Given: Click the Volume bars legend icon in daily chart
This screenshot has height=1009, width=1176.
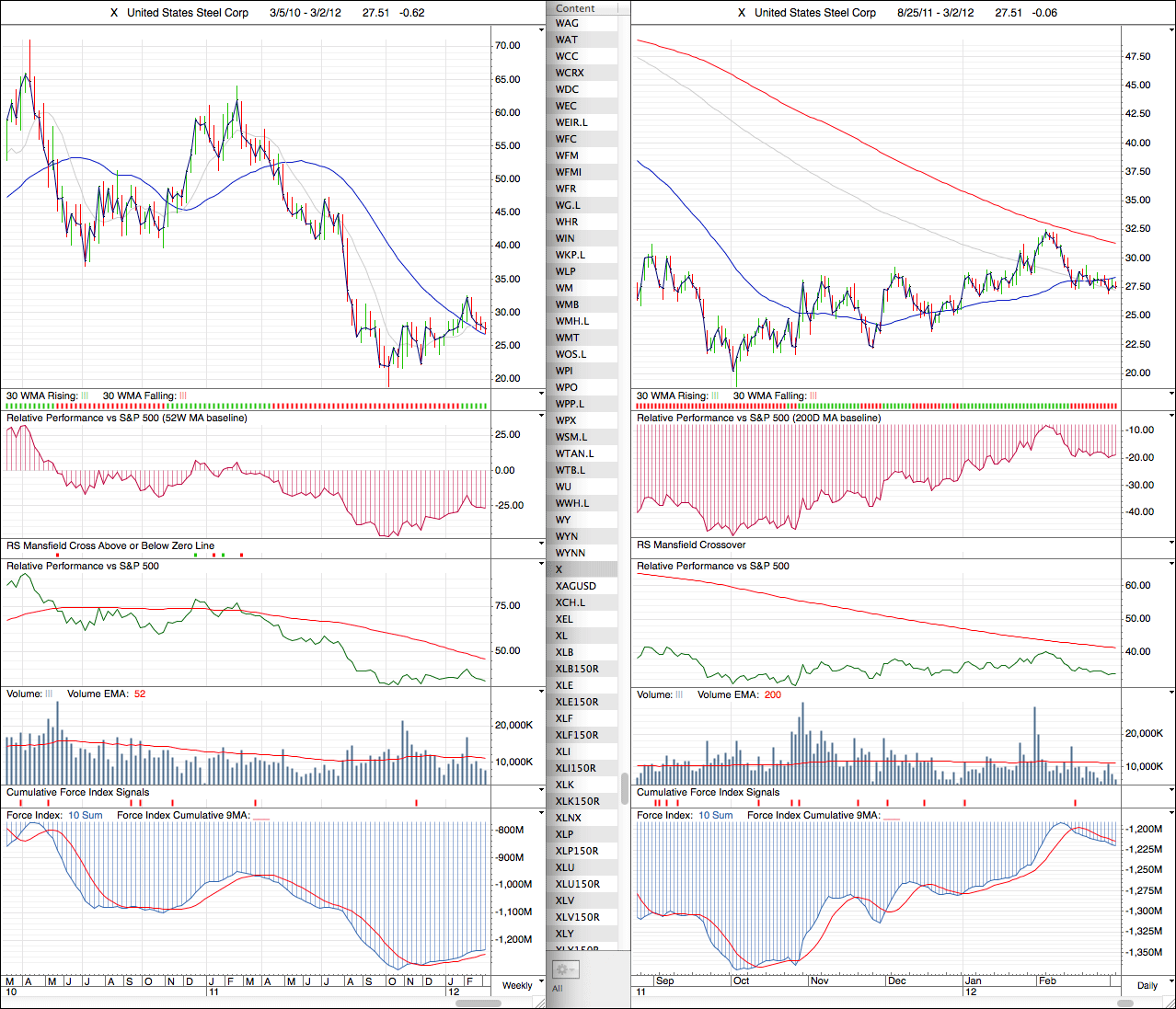Looking at the screenshot, I should (679, 695).
